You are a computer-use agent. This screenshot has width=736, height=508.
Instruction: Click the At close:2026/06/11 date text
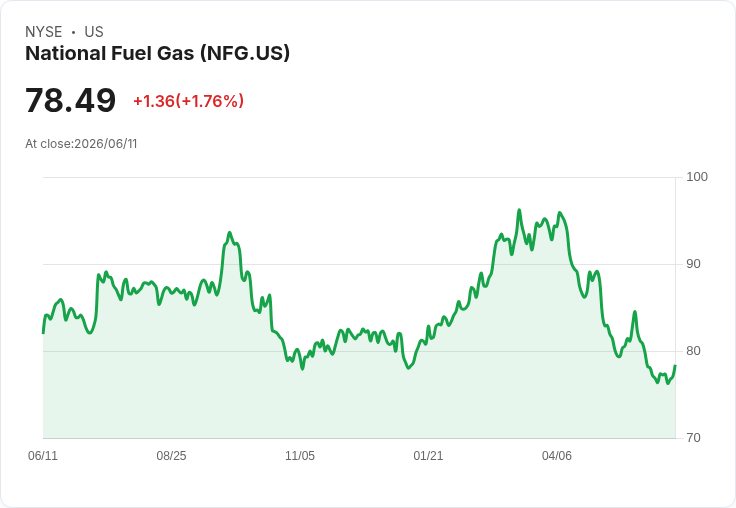(x=81, y=144)
